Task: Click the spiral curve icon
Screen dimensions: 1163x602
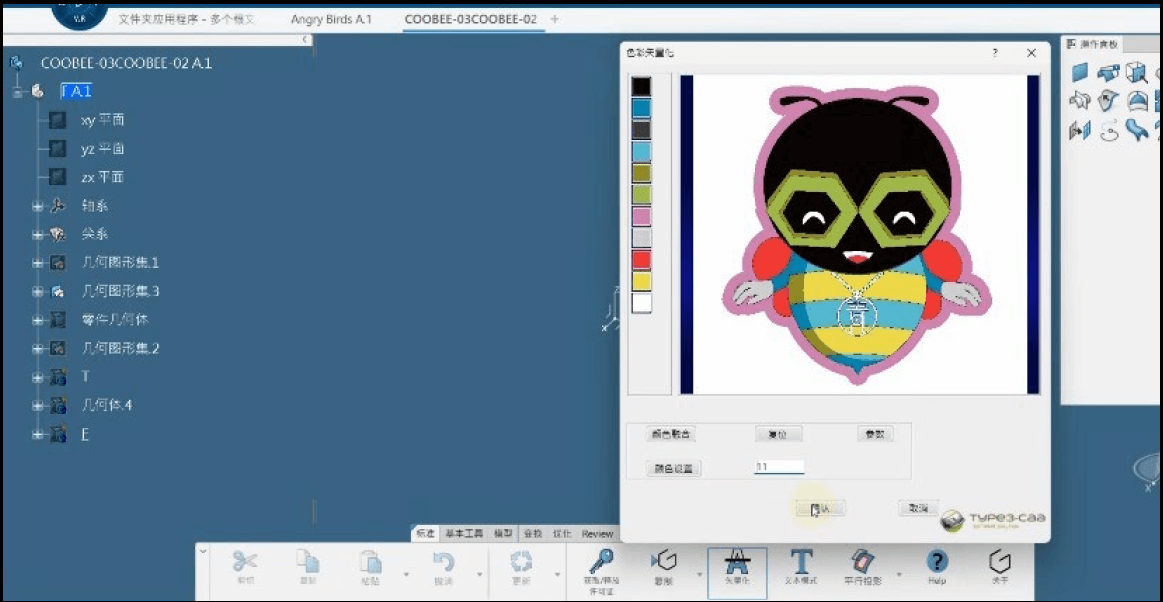Action: [x=1108, y=130]
